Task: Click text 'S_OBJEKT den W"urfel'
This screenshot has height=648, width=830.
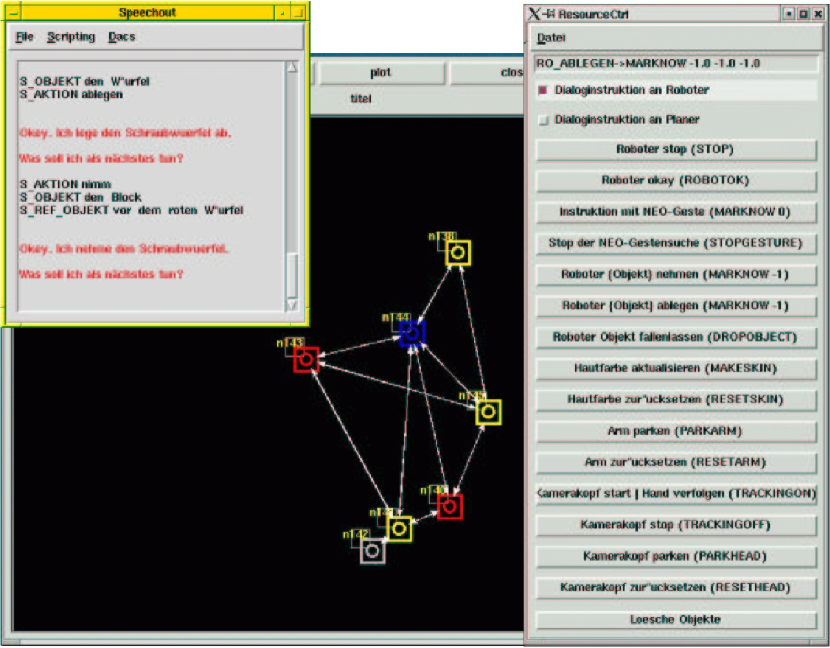Action: (x=85, y=82)
